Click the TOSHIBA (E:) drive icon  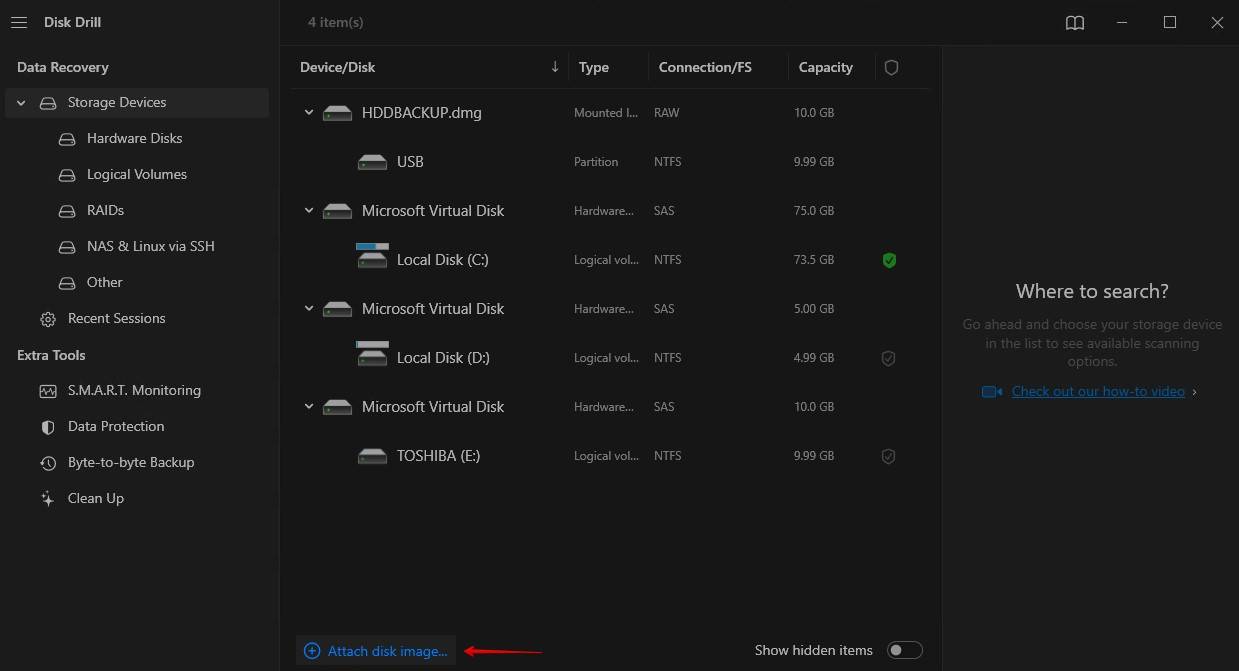[372, 456]
